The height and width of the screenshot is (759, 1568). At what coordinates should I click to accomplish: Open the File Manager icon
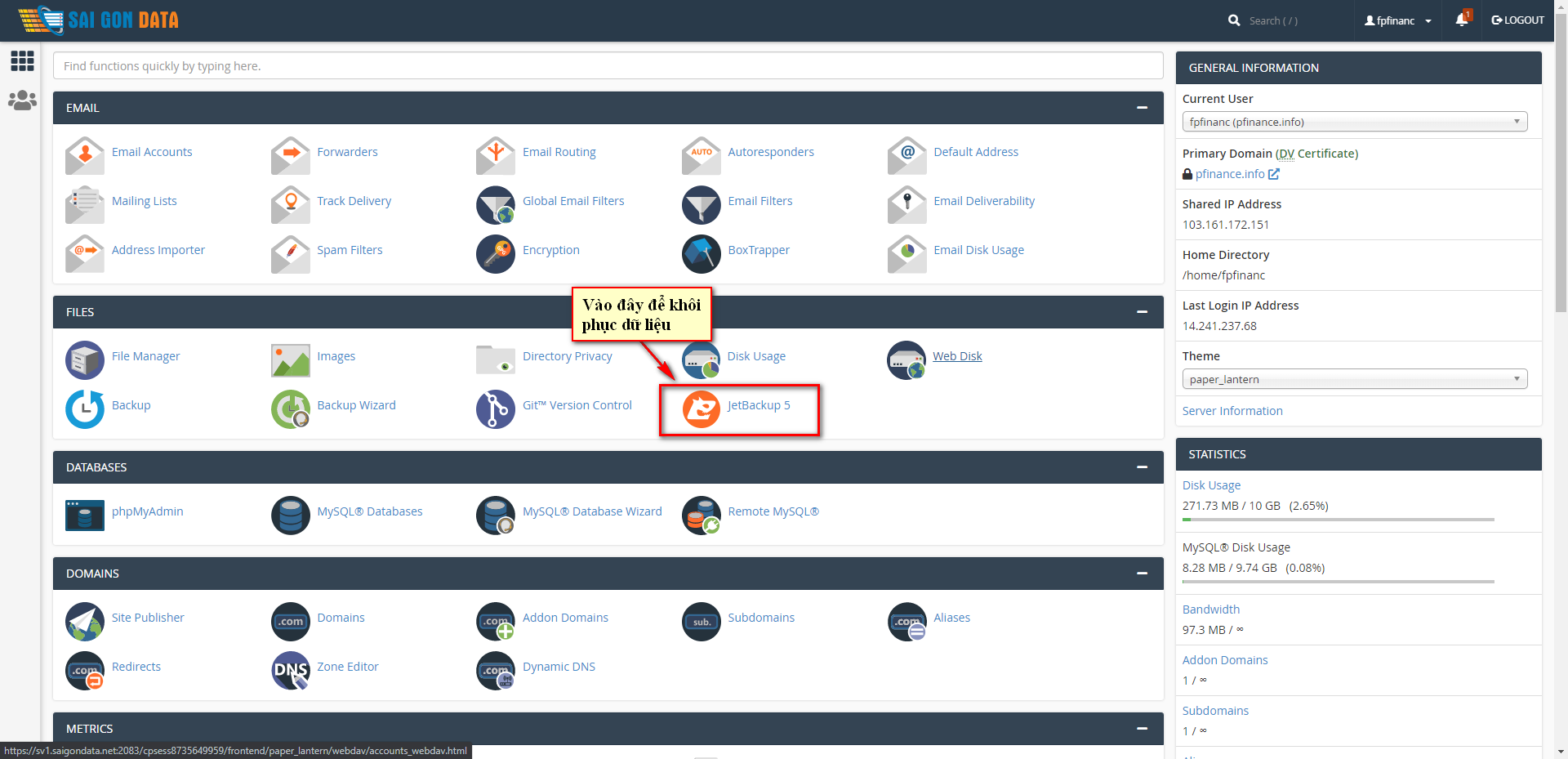[85, 359]
